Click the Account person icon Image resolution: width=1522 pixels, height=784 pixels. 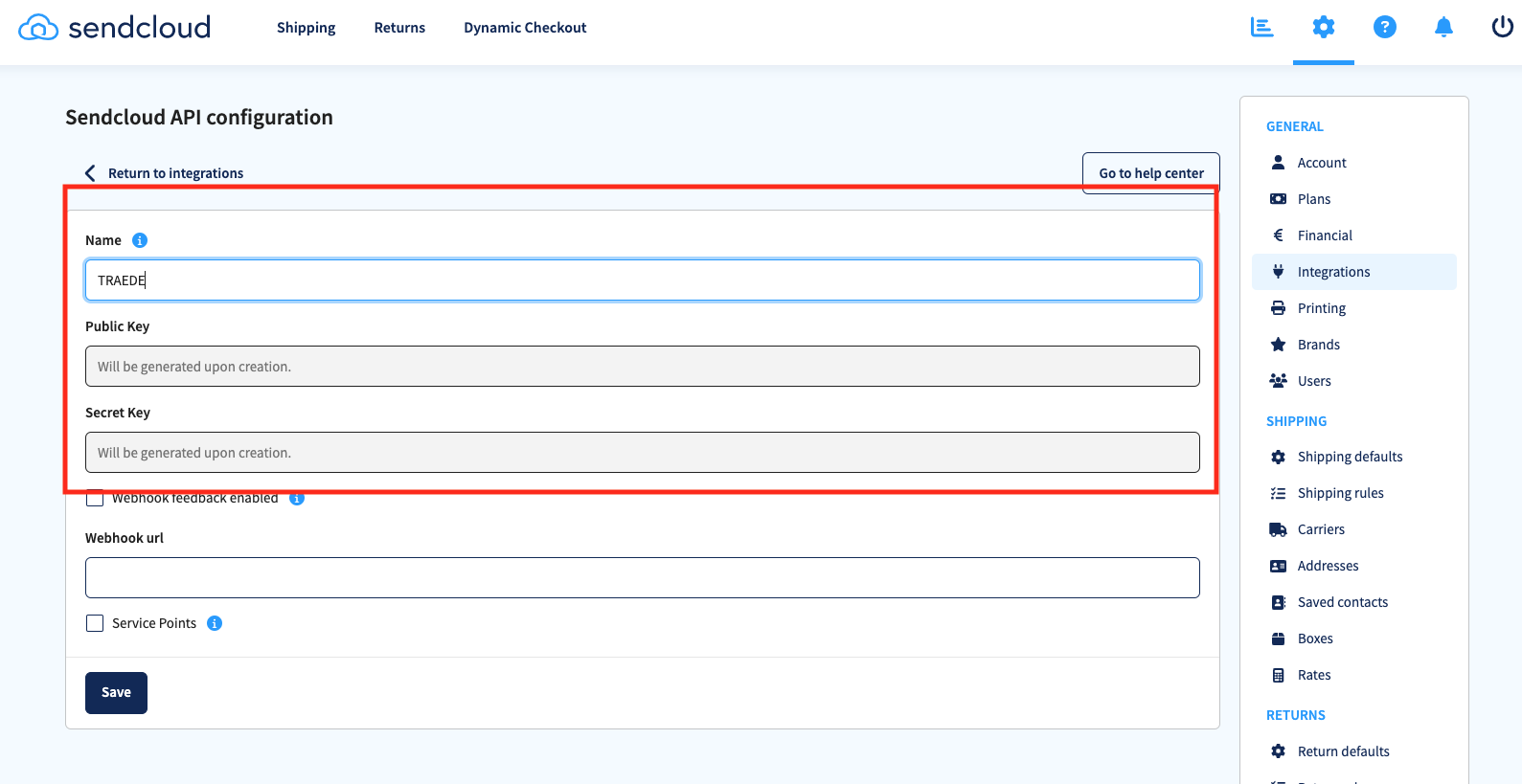point(1278,163)
